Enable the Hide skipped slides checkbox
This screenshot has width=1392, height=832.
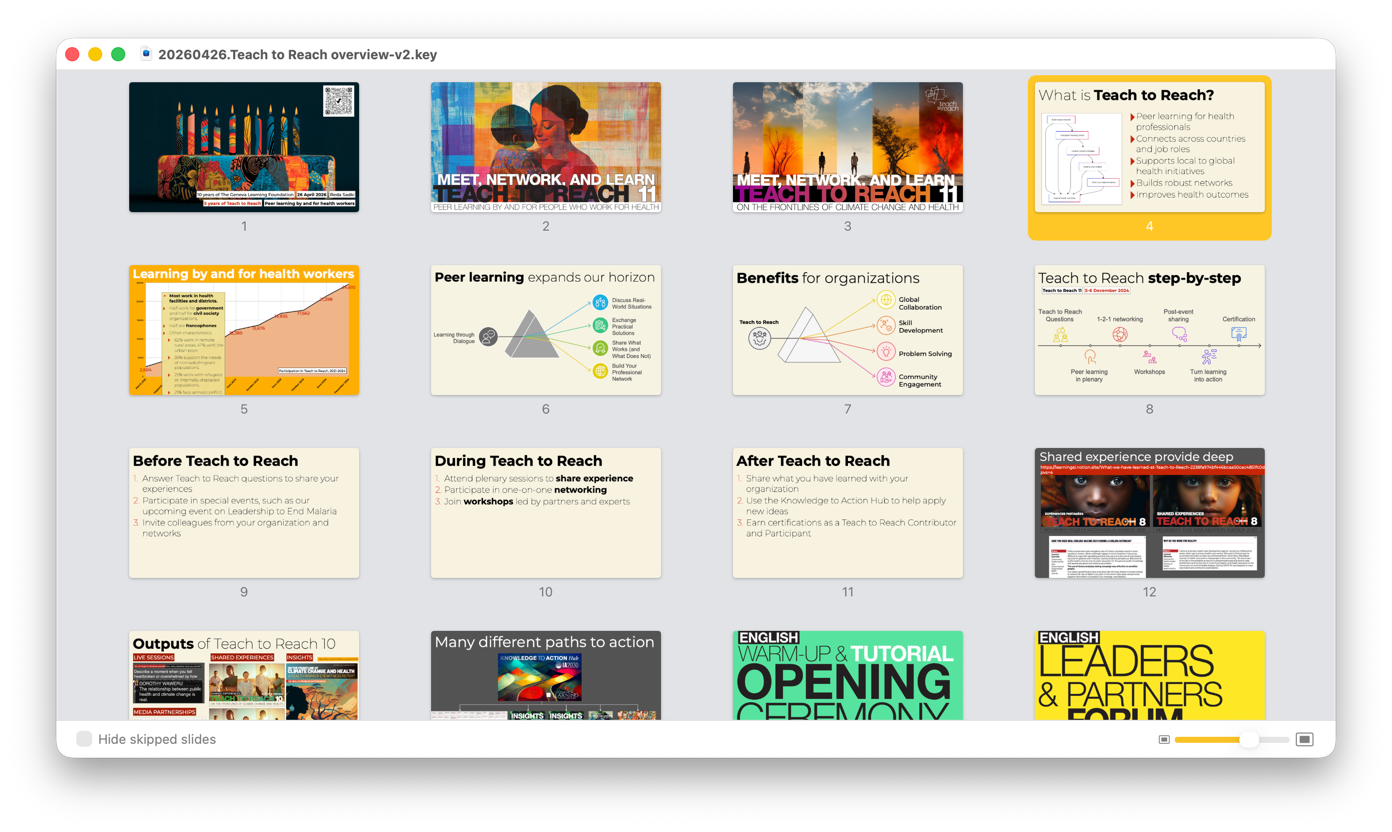tap(85, 739)
